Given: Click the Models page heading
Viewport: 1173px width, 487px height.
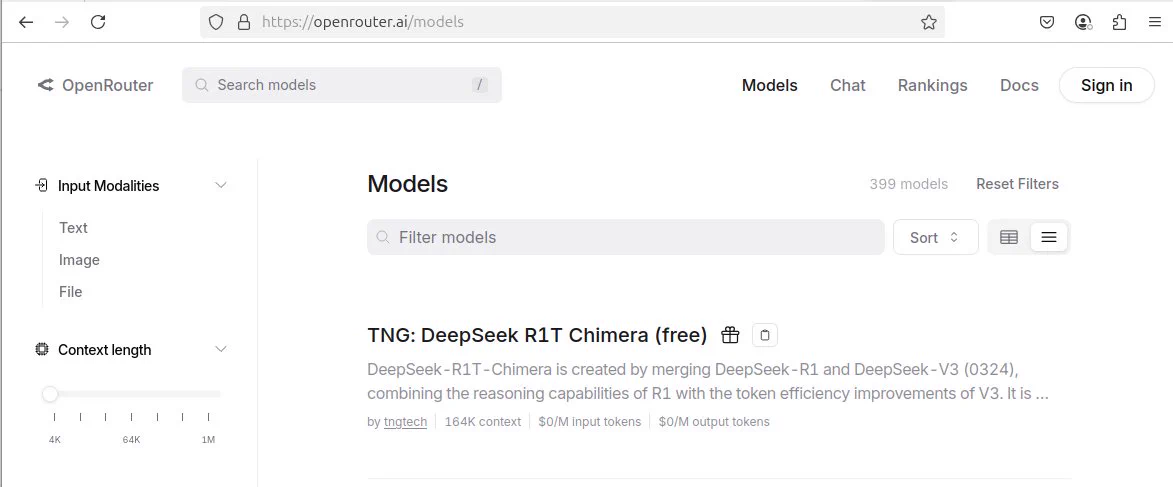Looking at the screenshot, I should coord(408,184).
